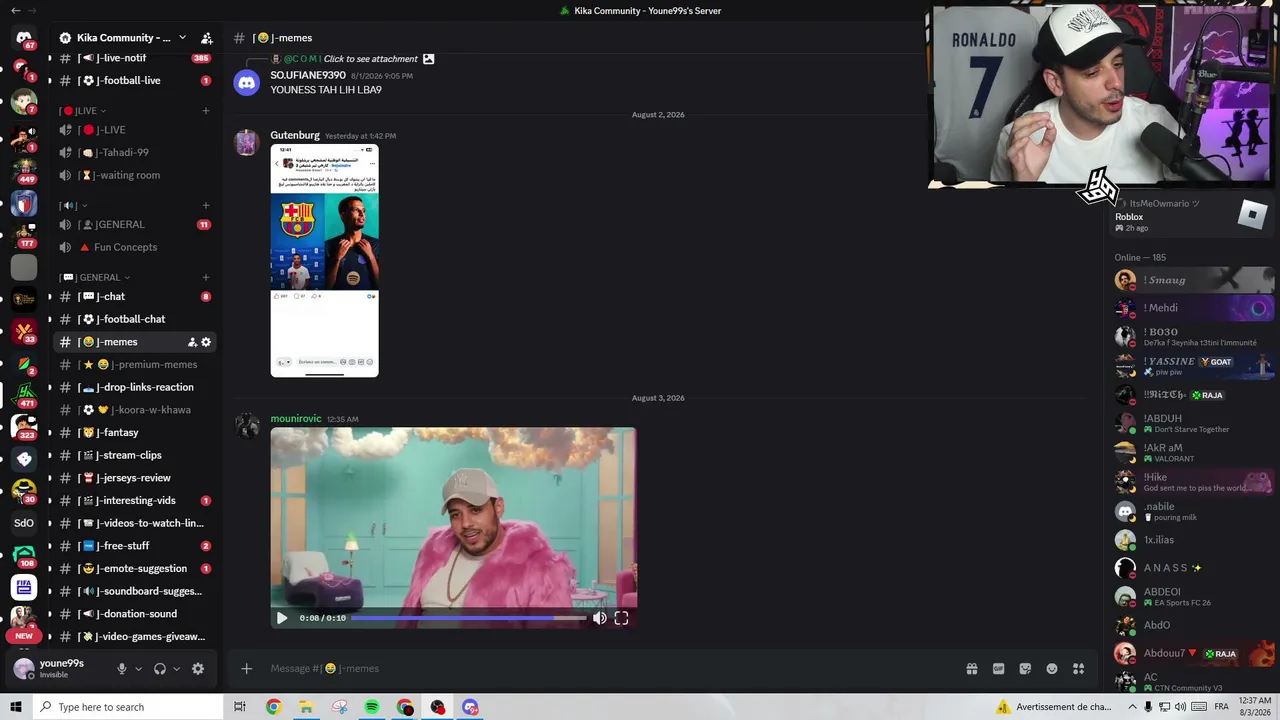Image resolution: width=1280 pixels, height=720 pixels.
Task: Open member ABDEOI in the member list
Action: pos(1194,596)
